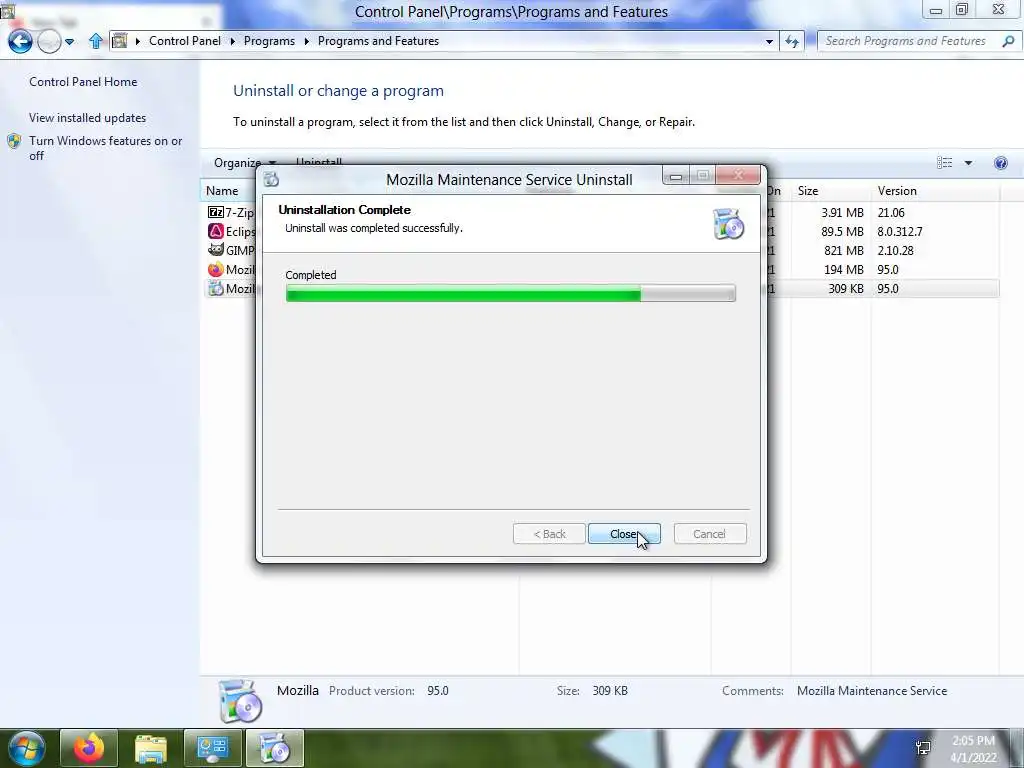Select the Mozilla Firefox icon in list

coord(216,269)
